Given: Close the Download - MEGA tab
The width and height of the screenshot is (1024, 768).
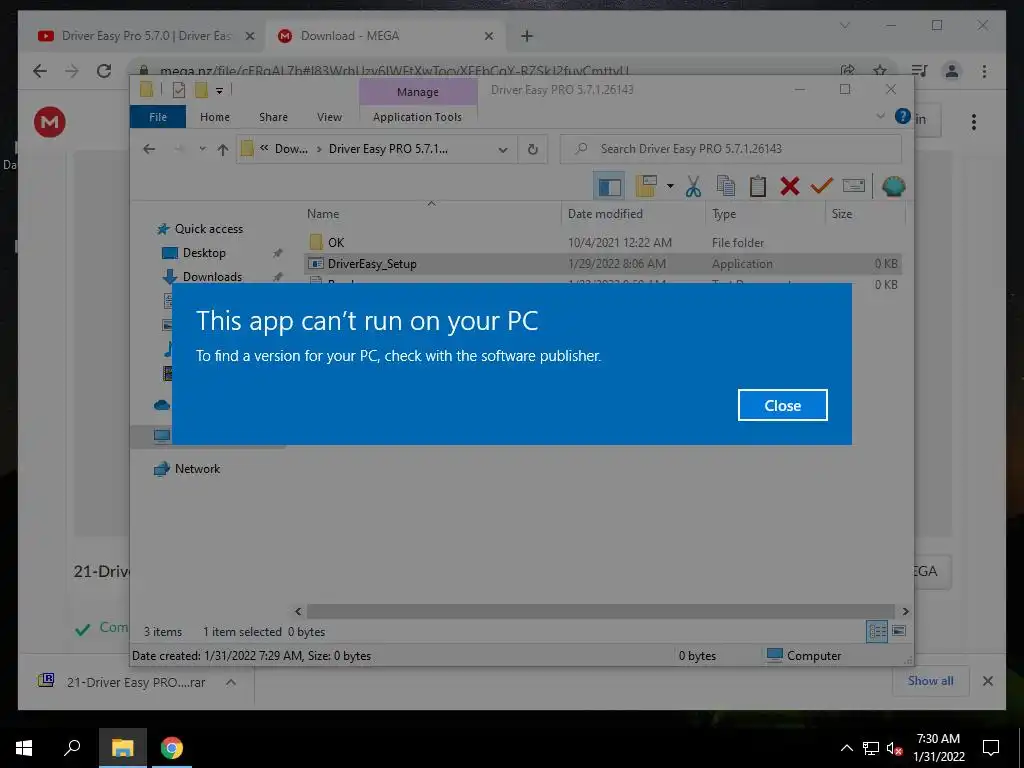Looking at the screenshot, I should 488,36.
